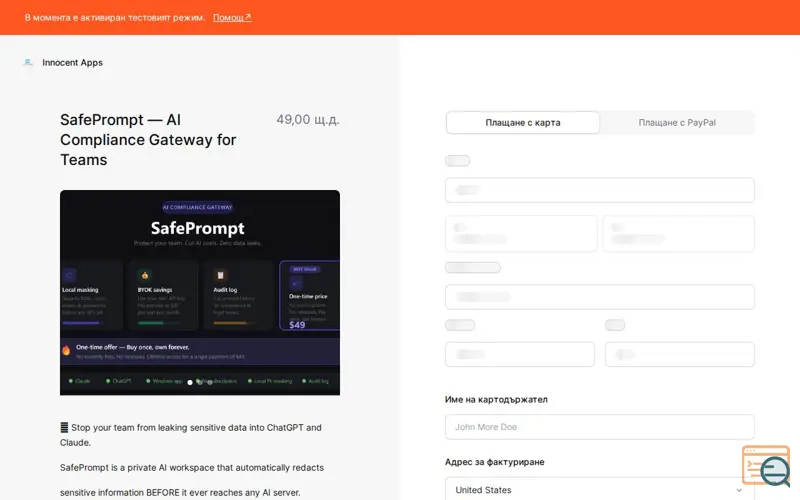Click the Име на картодържател label
This screenshot has height=500, width=800.
496,399
